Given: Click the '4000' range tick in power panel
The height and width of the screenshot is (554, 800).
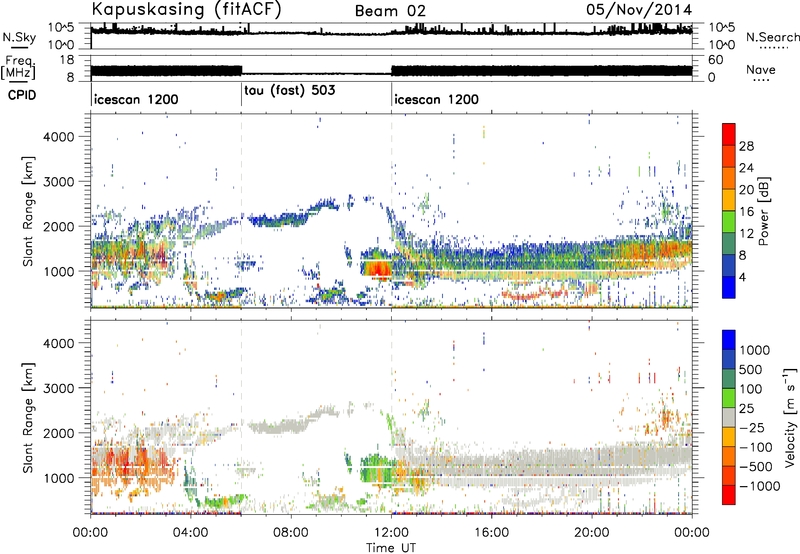Looking at the screenshot, I should (x=58, y=137).
